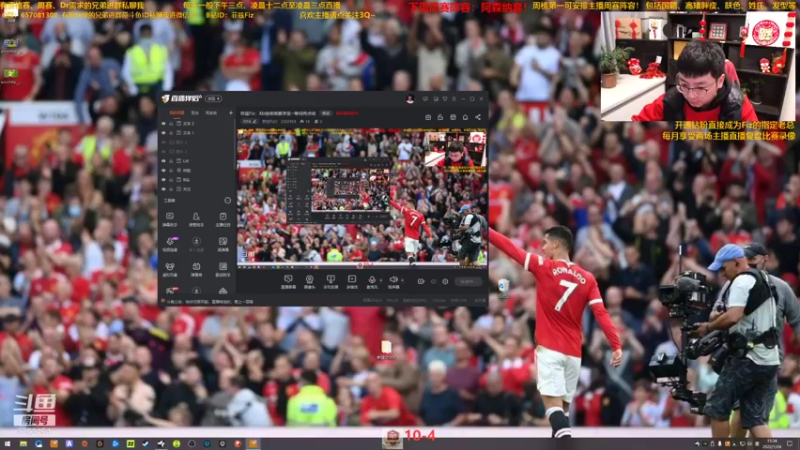Toggle visibility of 文本 1 layer
The width and height of the screenshot is (800, 450).
164,133
